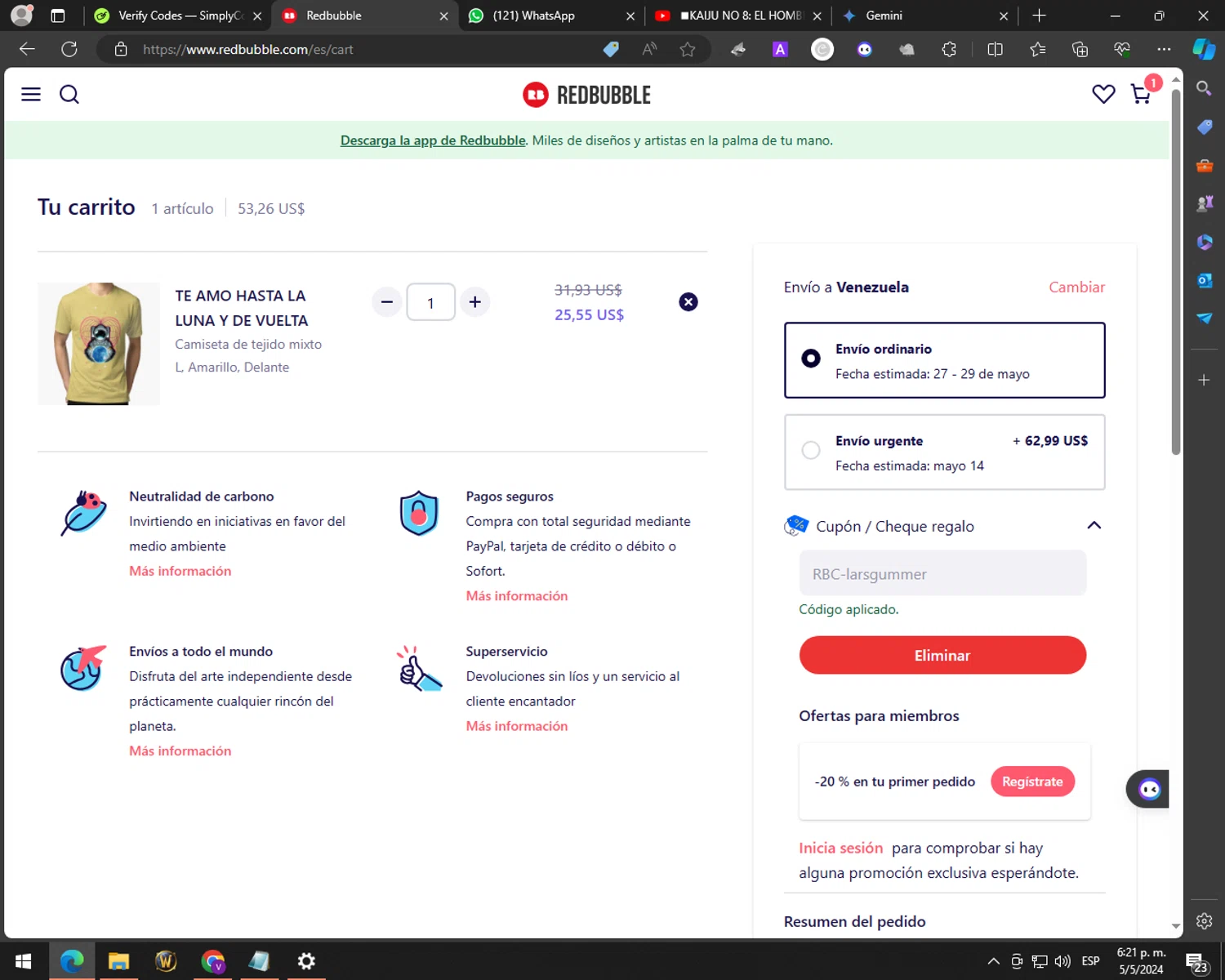This screenshot has width=1225, height=980.
Task: Add a site to the sidebar with plus icon
Action: (1204, 381)
